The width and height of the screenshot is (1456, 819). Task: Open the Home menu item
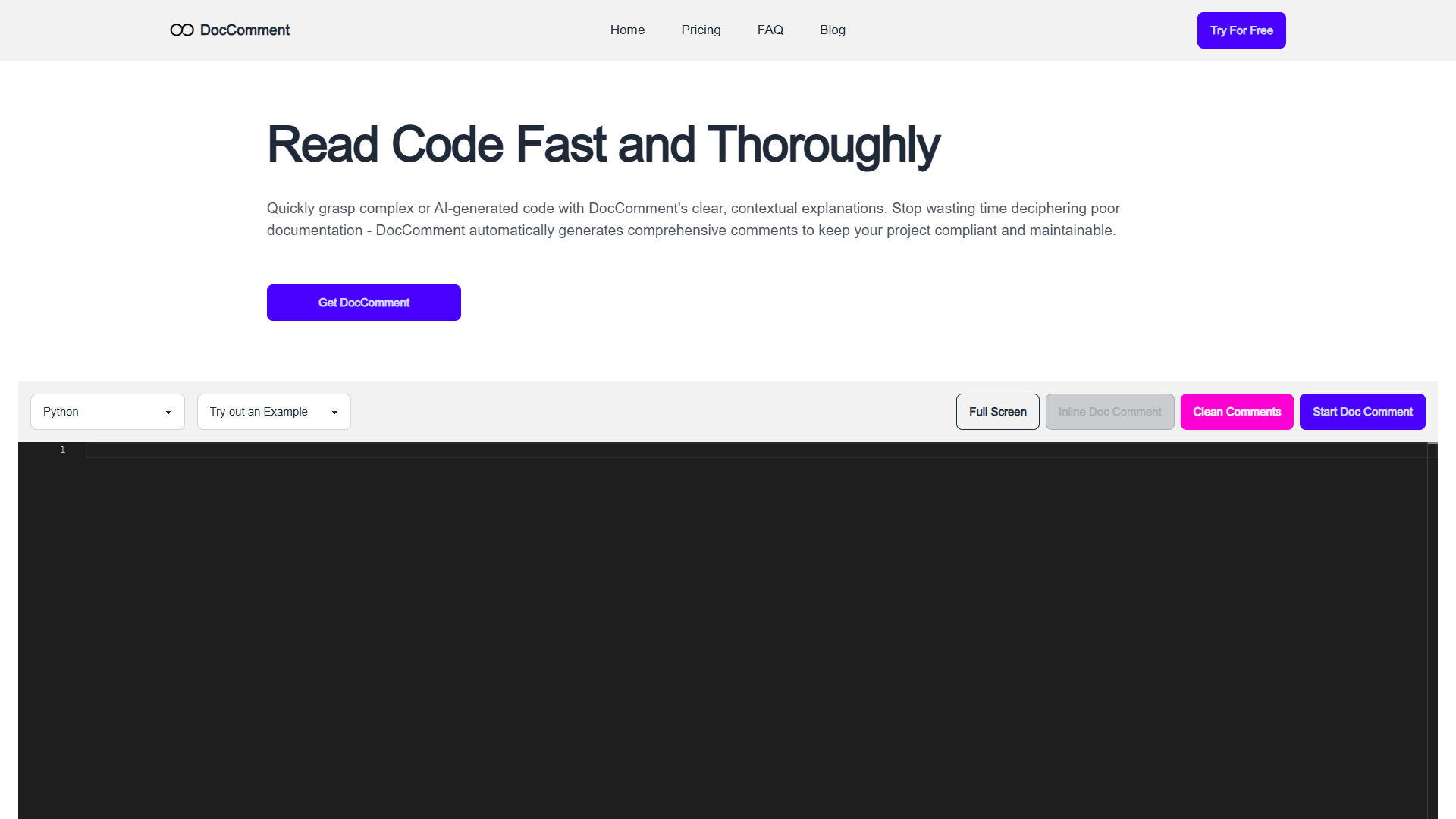coord(627,30)
